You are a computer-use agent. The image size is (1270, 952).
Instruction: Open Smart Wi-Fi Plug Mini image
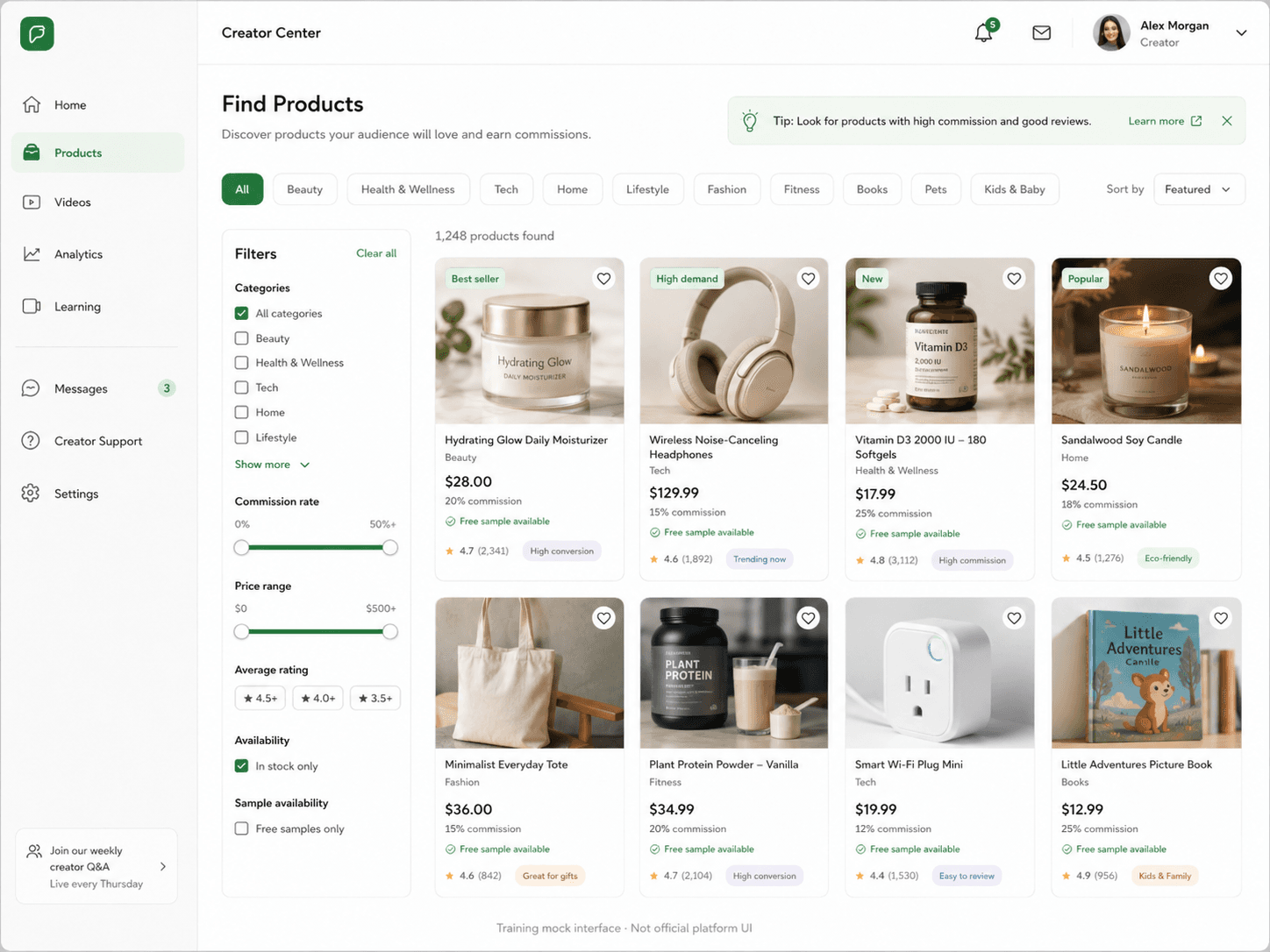coord(939,673)
